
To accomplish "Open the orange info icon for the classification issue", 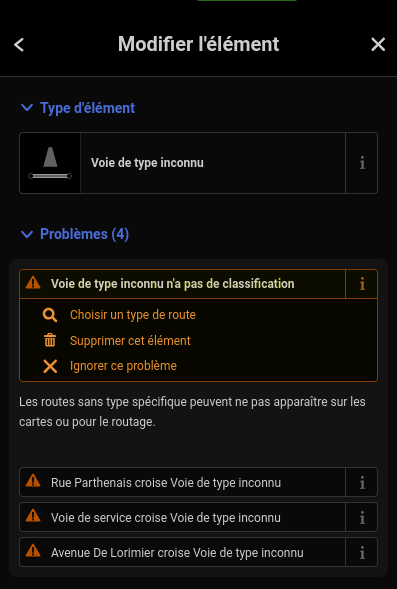I will 362,284.
